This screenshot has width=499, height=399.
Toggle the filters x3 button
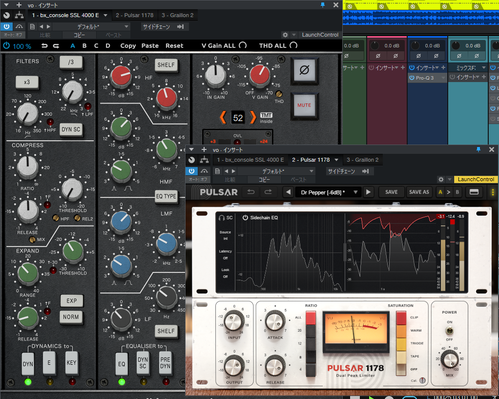(27, 82)
